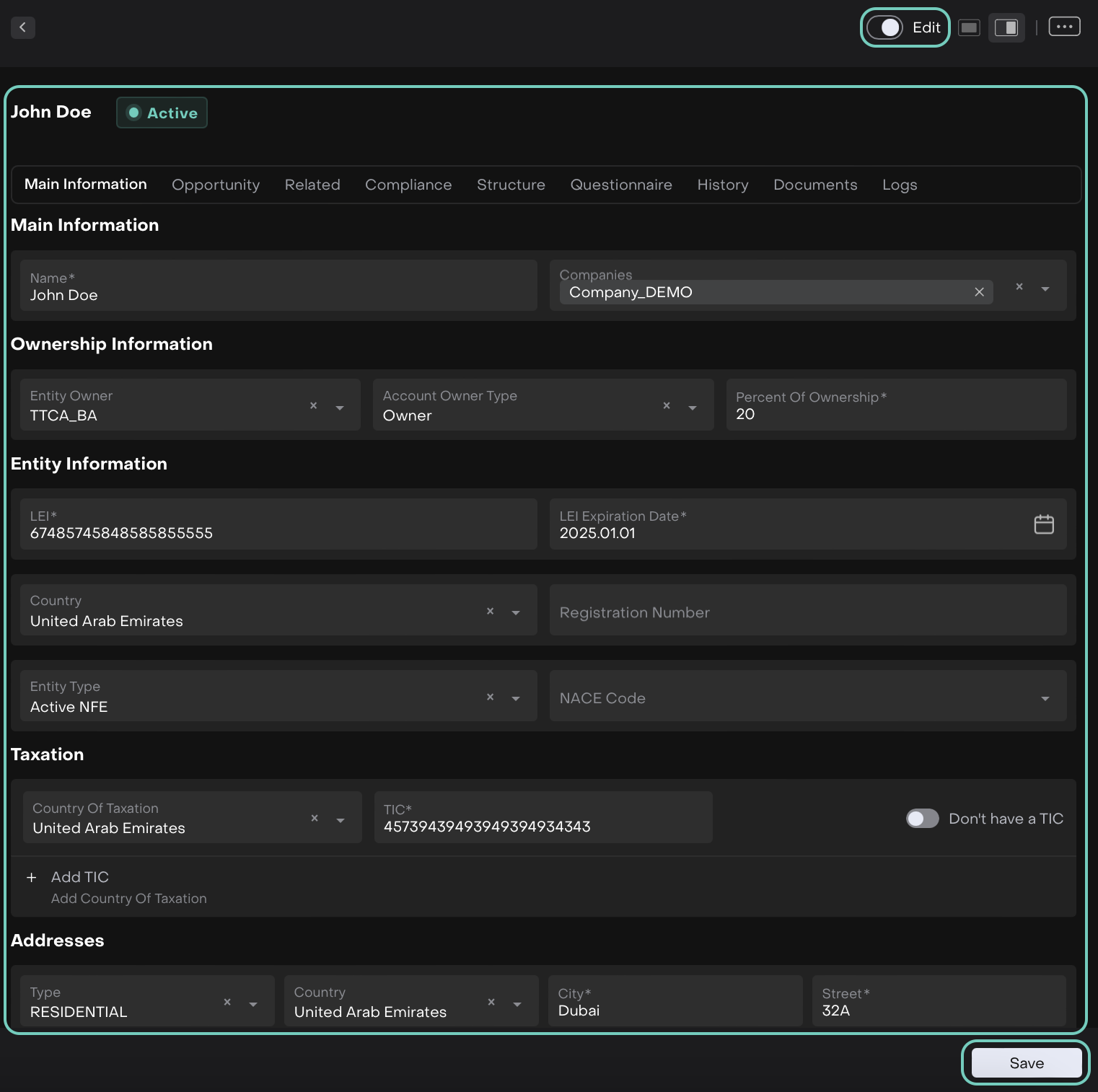Screen dimensions: 1098x1092
Task: Remove the Company_DEMO chip
Action: [x=979, y=292]
